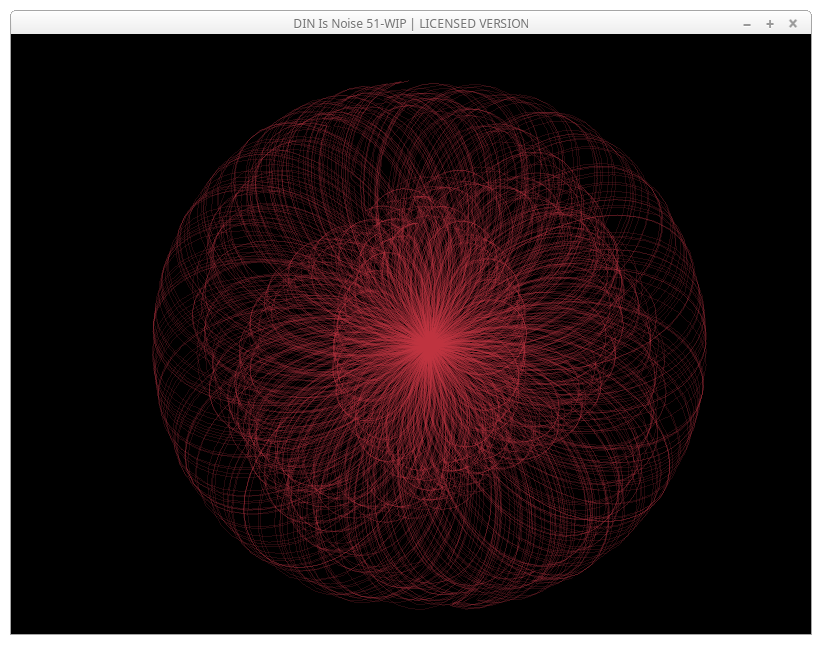Click the topmost edge of the red pattern
This screenshot has width=822, height=645.
429,83
